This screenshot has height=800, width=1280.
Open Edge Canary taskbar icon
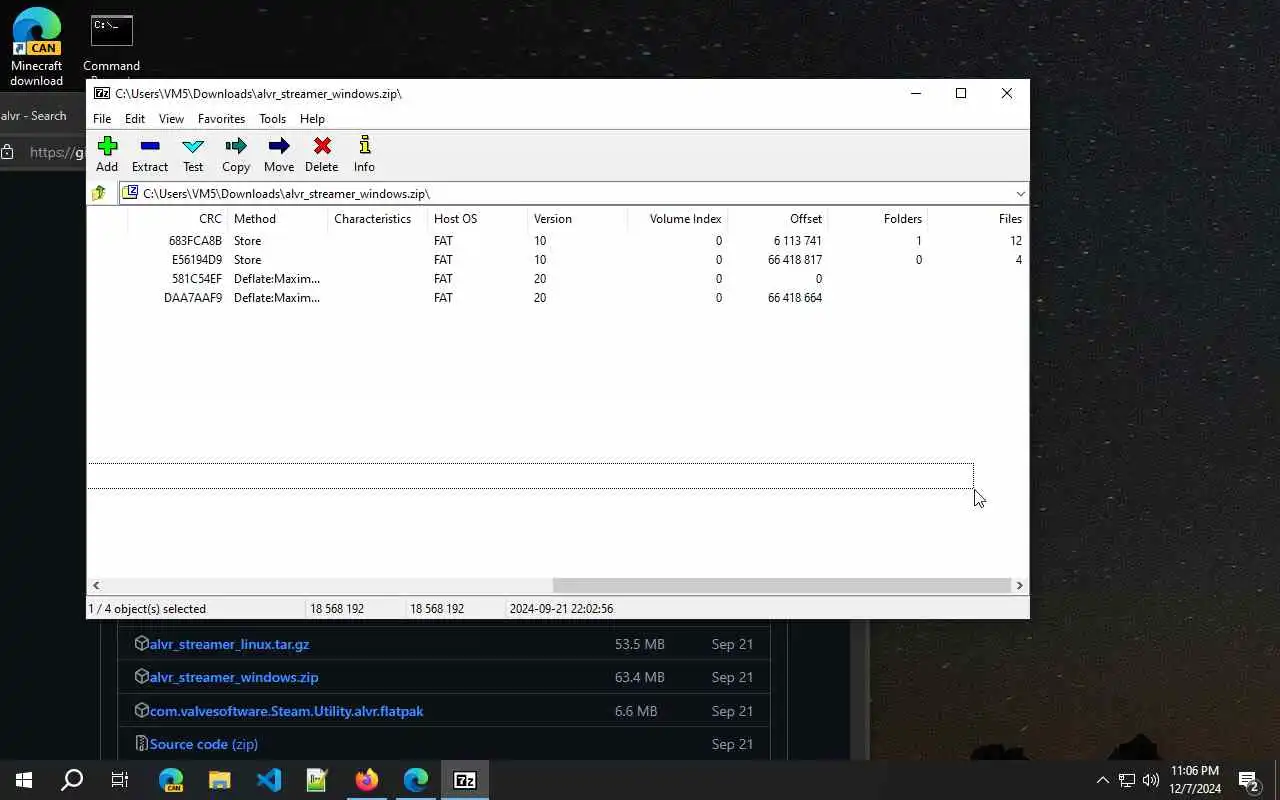(171, 780)
